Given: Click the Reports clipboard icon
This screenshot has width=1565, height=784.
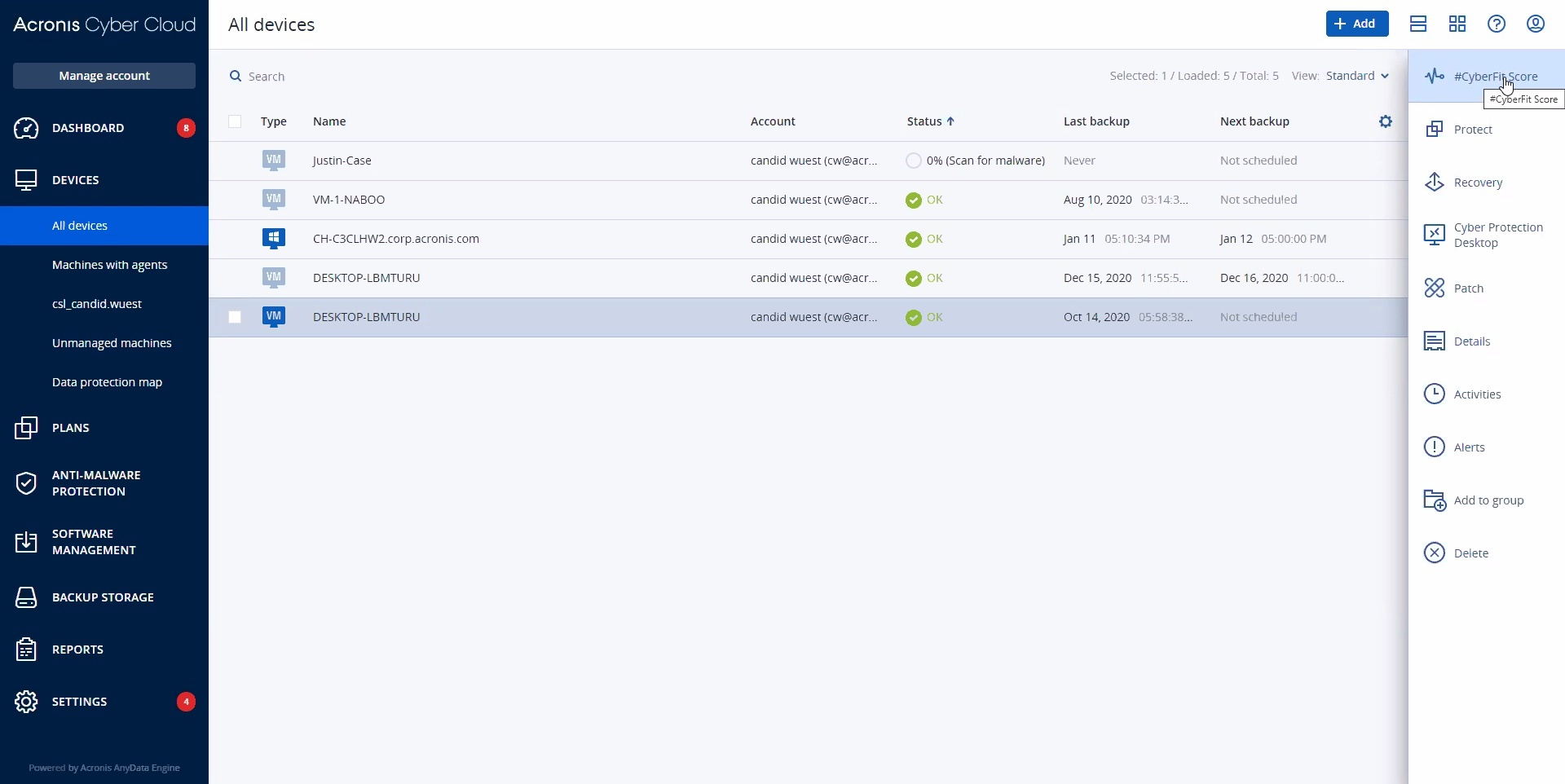Looking at the screenshot, I should [x=26, y=650].
